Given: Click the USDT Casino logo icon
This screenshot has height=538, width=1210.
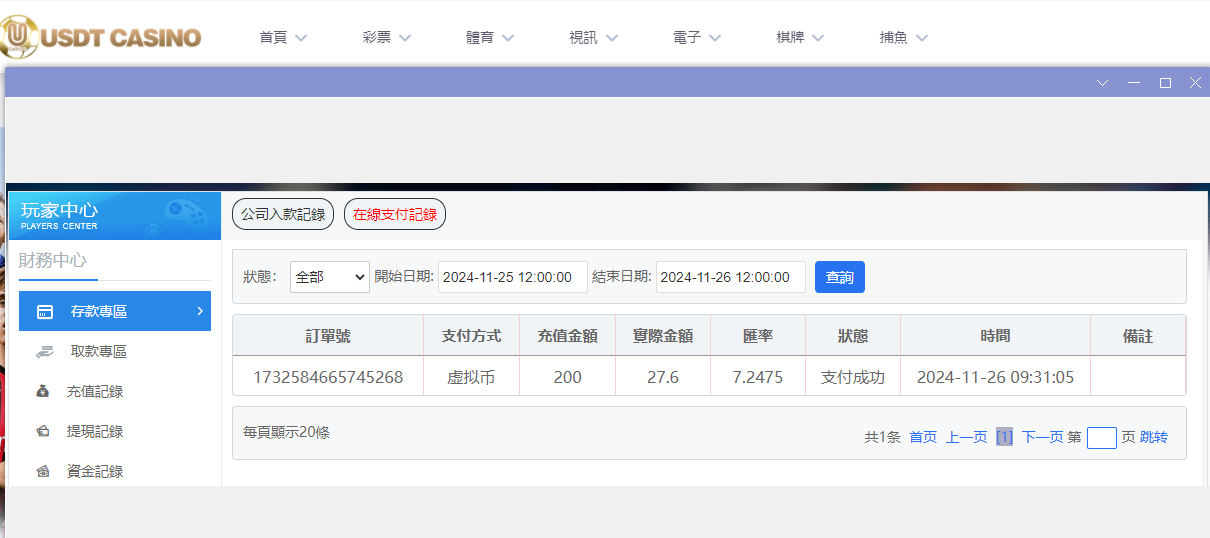Looking at the screenshot, I should click(x=18, y=37).
